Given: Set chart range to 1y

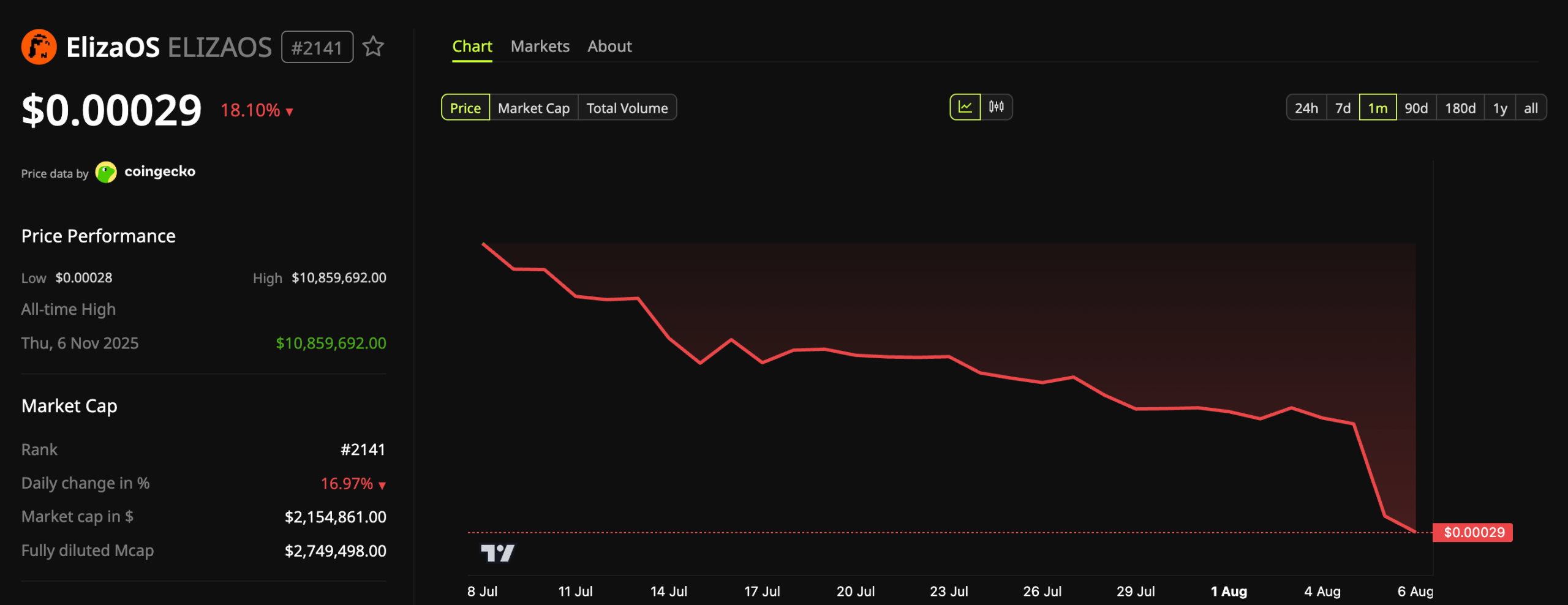Looking at the screenshot, I should (x=1500, y=108).
